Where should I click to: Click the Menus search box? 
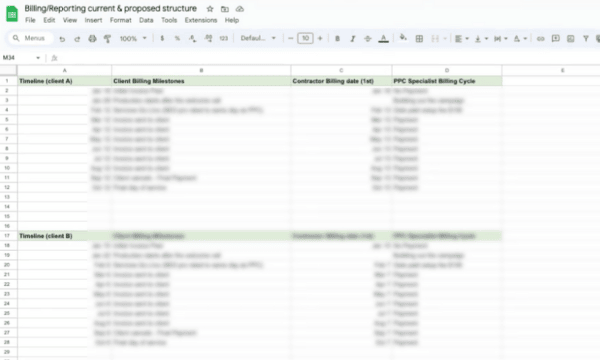30,38
